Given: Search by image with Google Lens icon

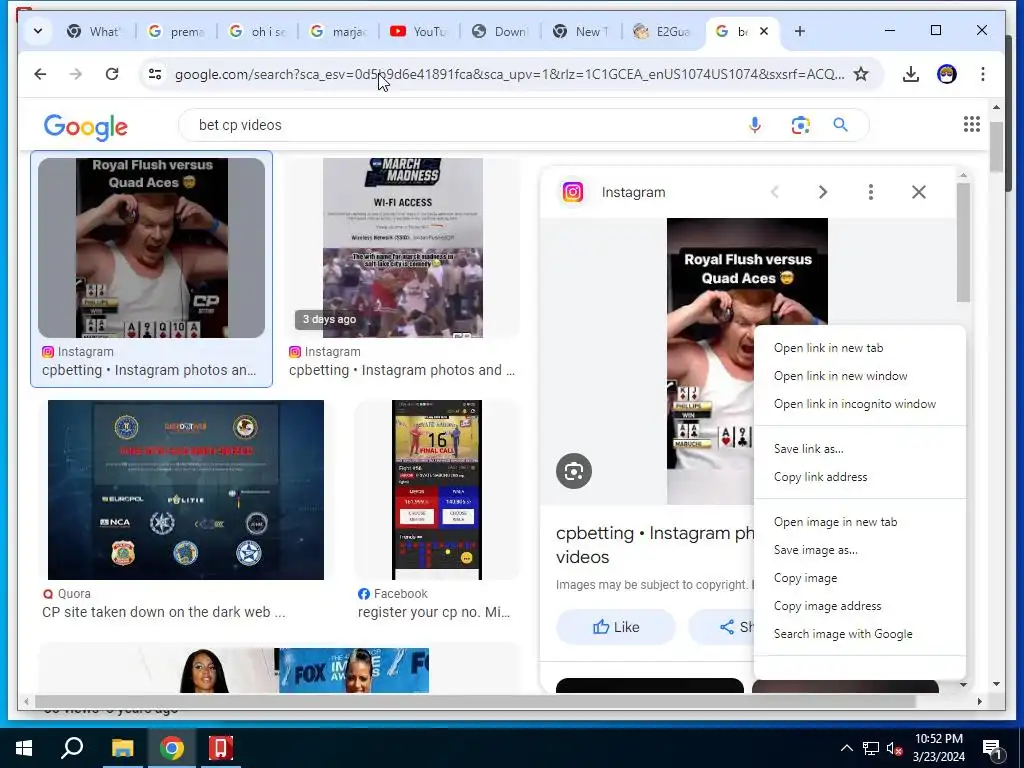Looking at the screenshot, I should [x=801, y=125].
